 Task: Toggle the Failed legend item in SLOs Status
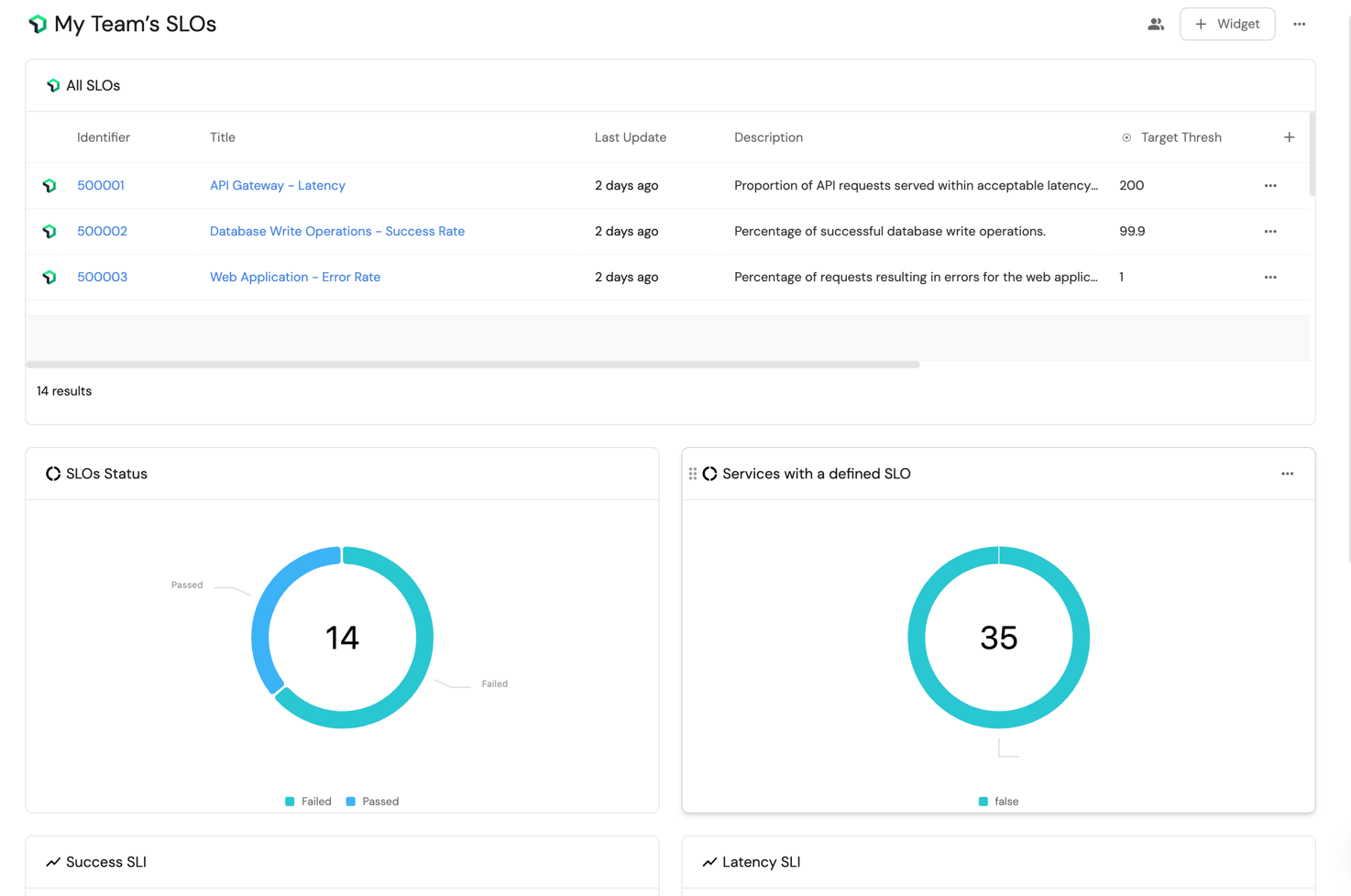point(308,802)
